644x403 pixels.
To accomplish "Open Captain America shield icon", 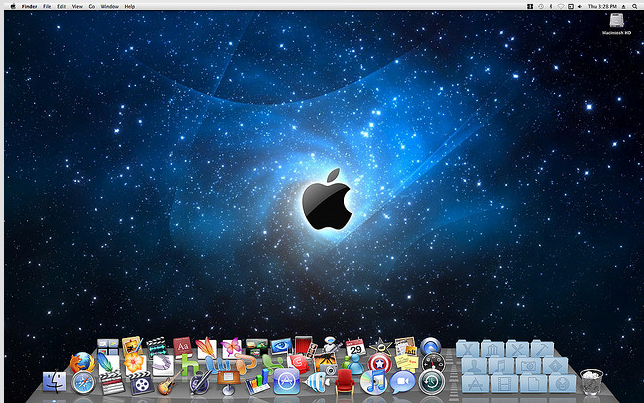I will 380,364.
